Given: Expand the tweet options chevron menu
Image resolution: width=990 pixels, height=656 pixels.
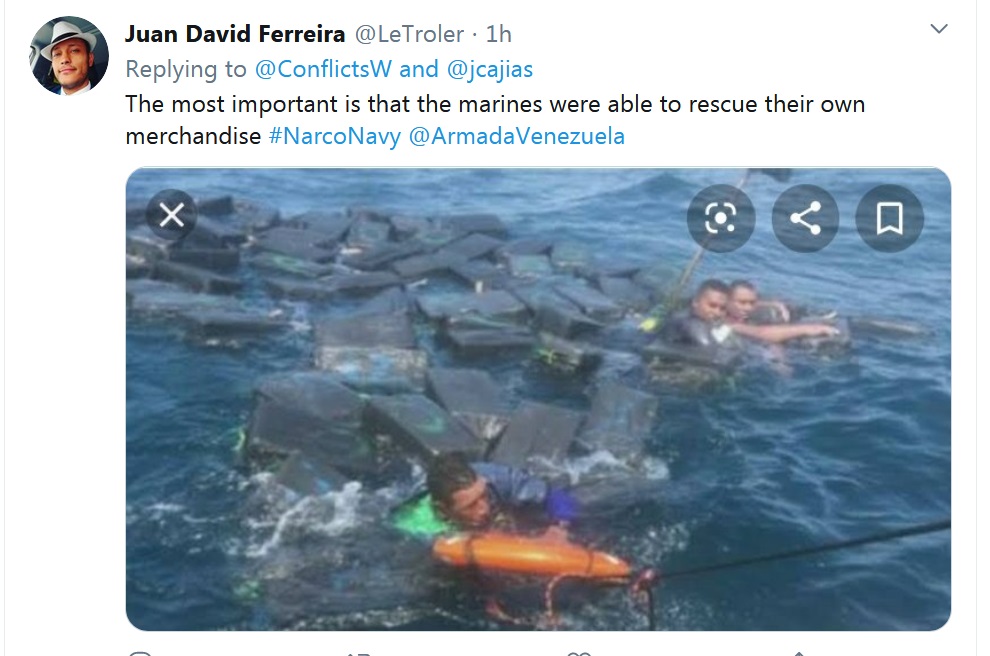Looking at the screenshot, I should tap(939, 28).
